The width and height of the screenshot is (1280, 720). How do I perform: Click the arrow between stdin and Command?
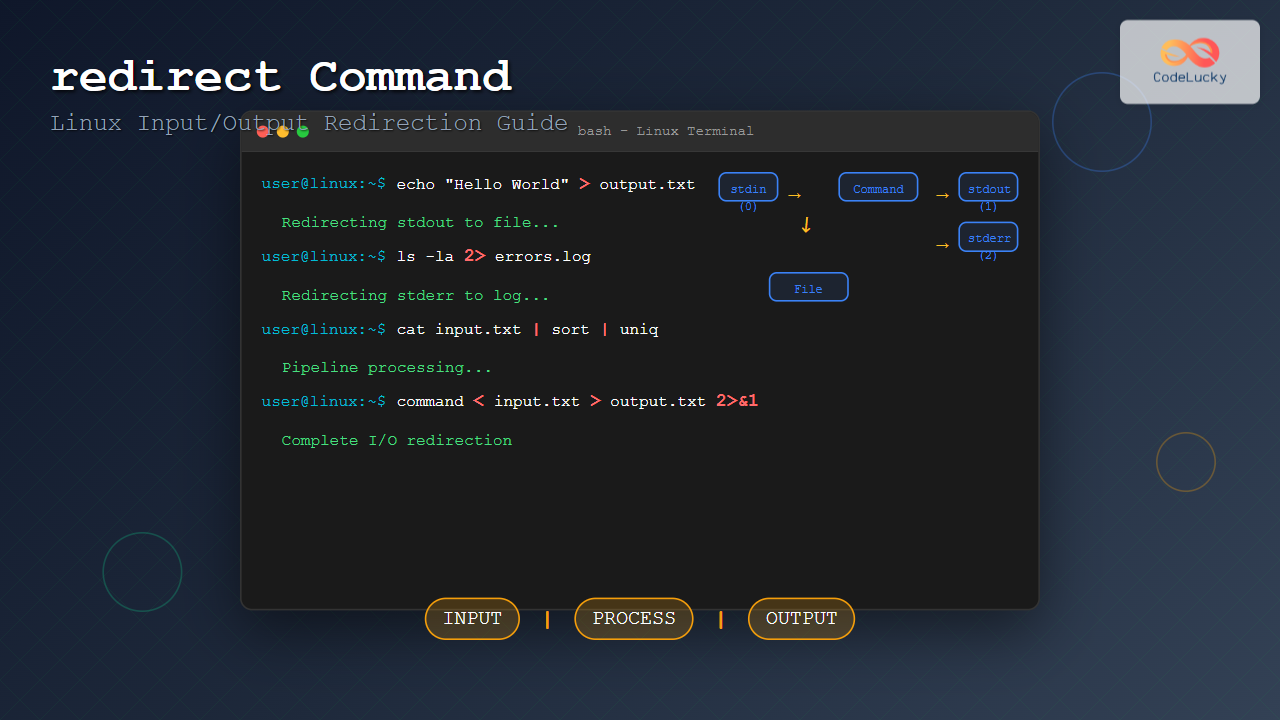pyautogui.click(x=794, y=196)
